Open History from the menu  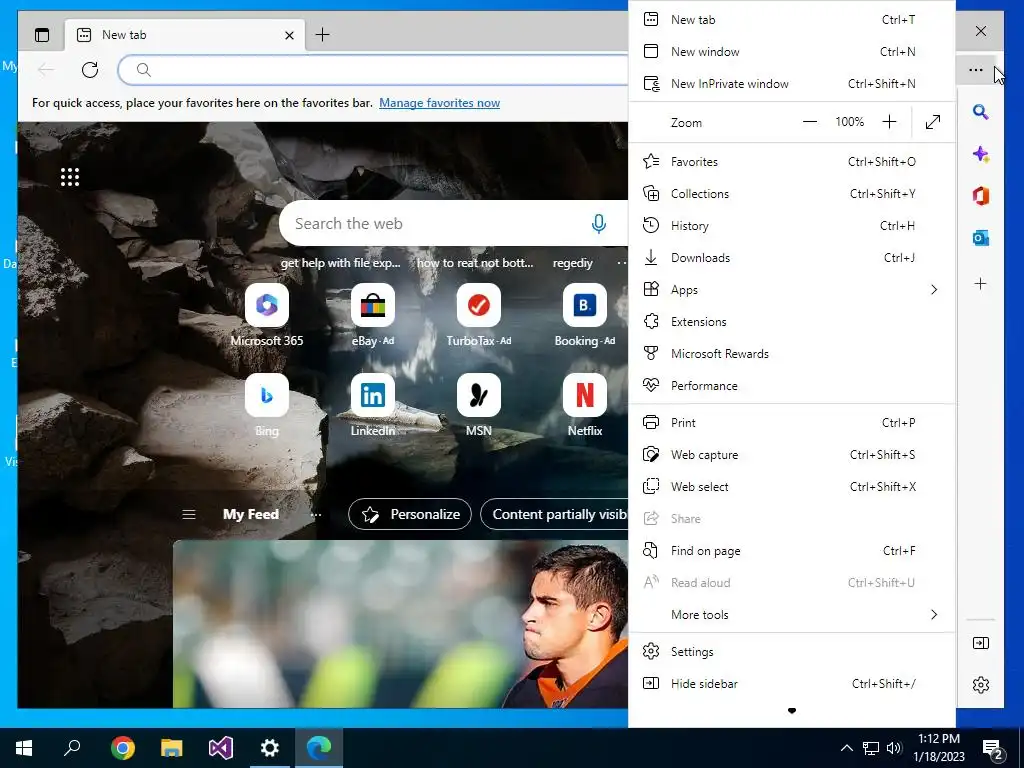[x=792, y=225]
